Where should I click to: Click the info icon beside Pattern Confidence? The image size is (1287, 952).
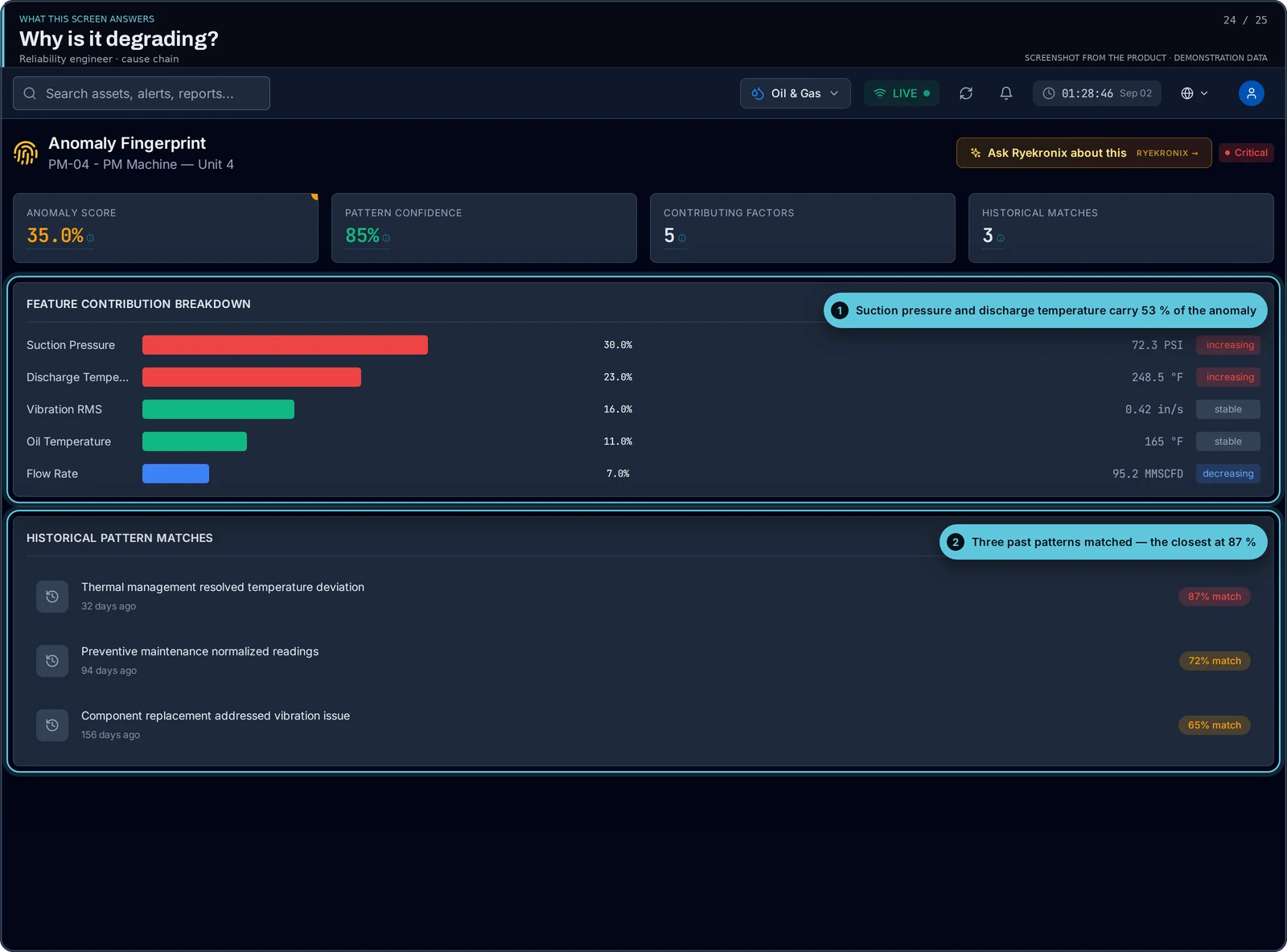click(x=386, y=238)
